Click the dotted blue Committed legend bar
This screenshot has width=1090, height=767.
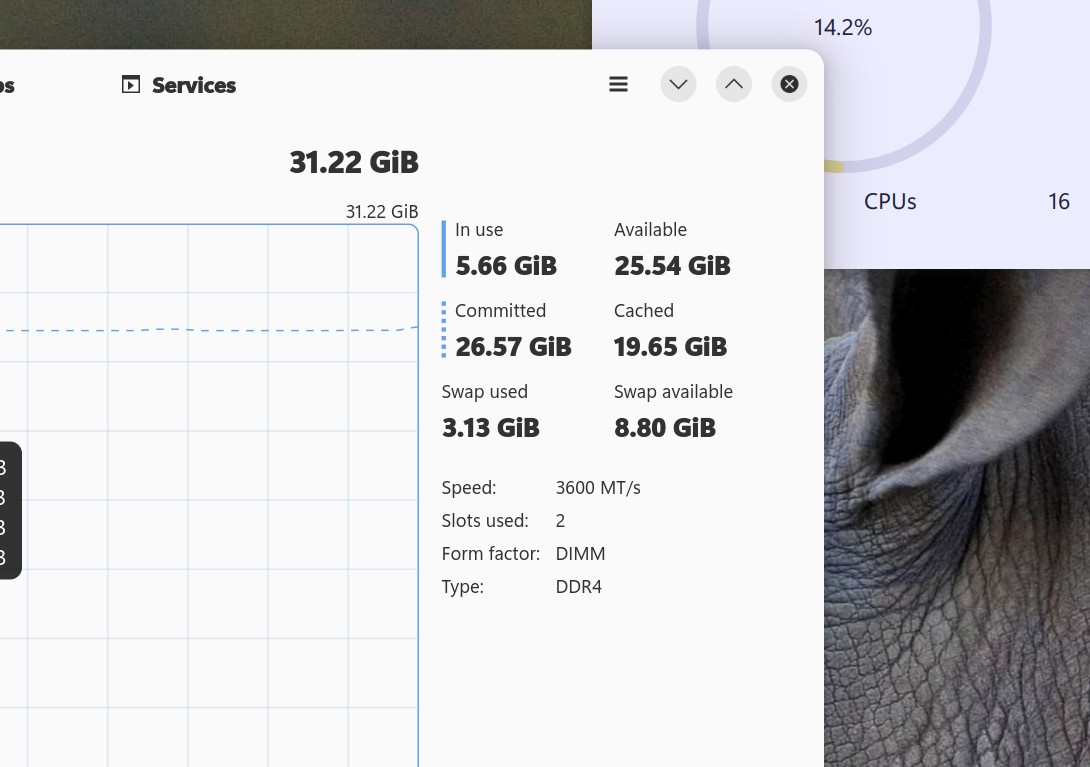444,330
